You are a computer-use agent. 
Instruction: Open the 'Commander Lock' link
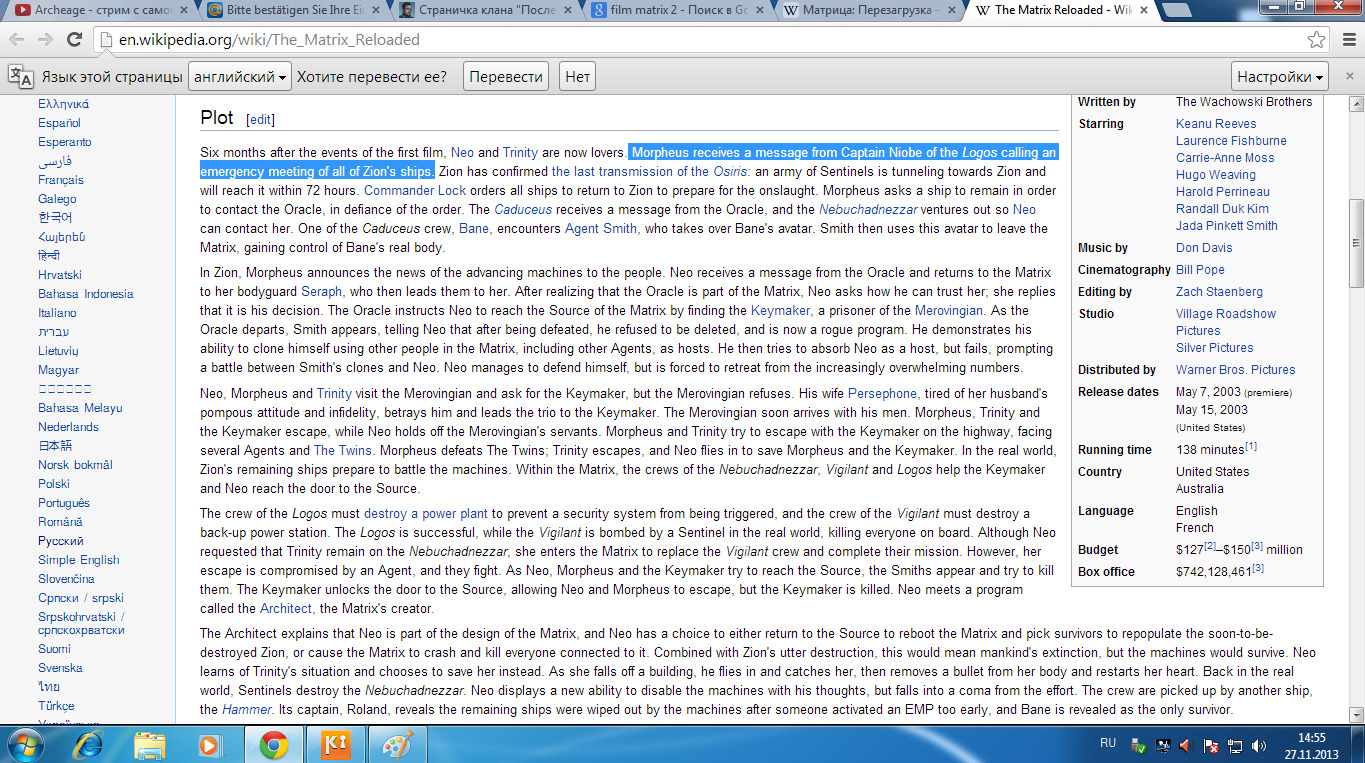[415, 190]
